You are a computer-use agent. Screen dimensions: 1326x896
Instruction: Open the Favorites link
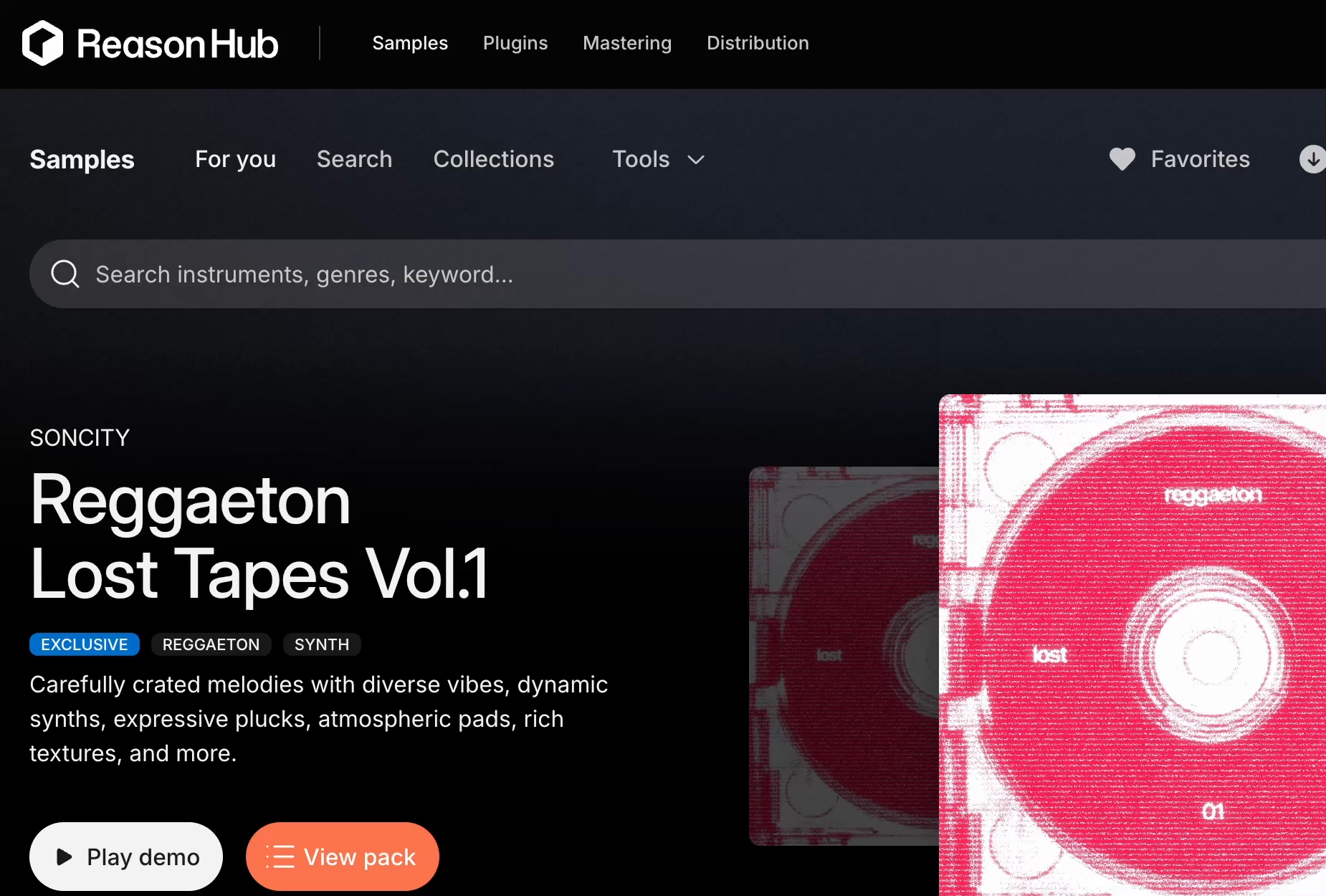pyautogui.click(x=1201, y=159)
